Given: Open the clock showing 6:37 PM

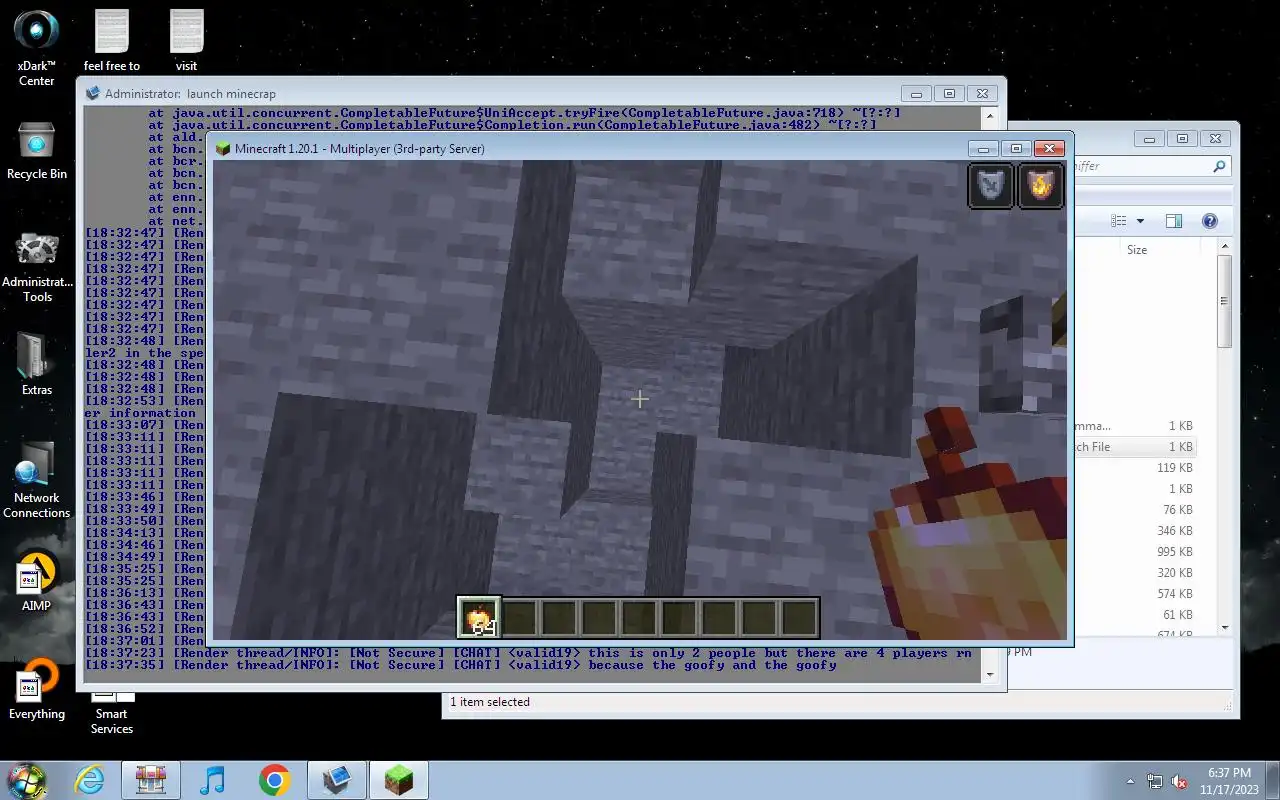Looking at the screenshot, I should [x=1230, y=781].
